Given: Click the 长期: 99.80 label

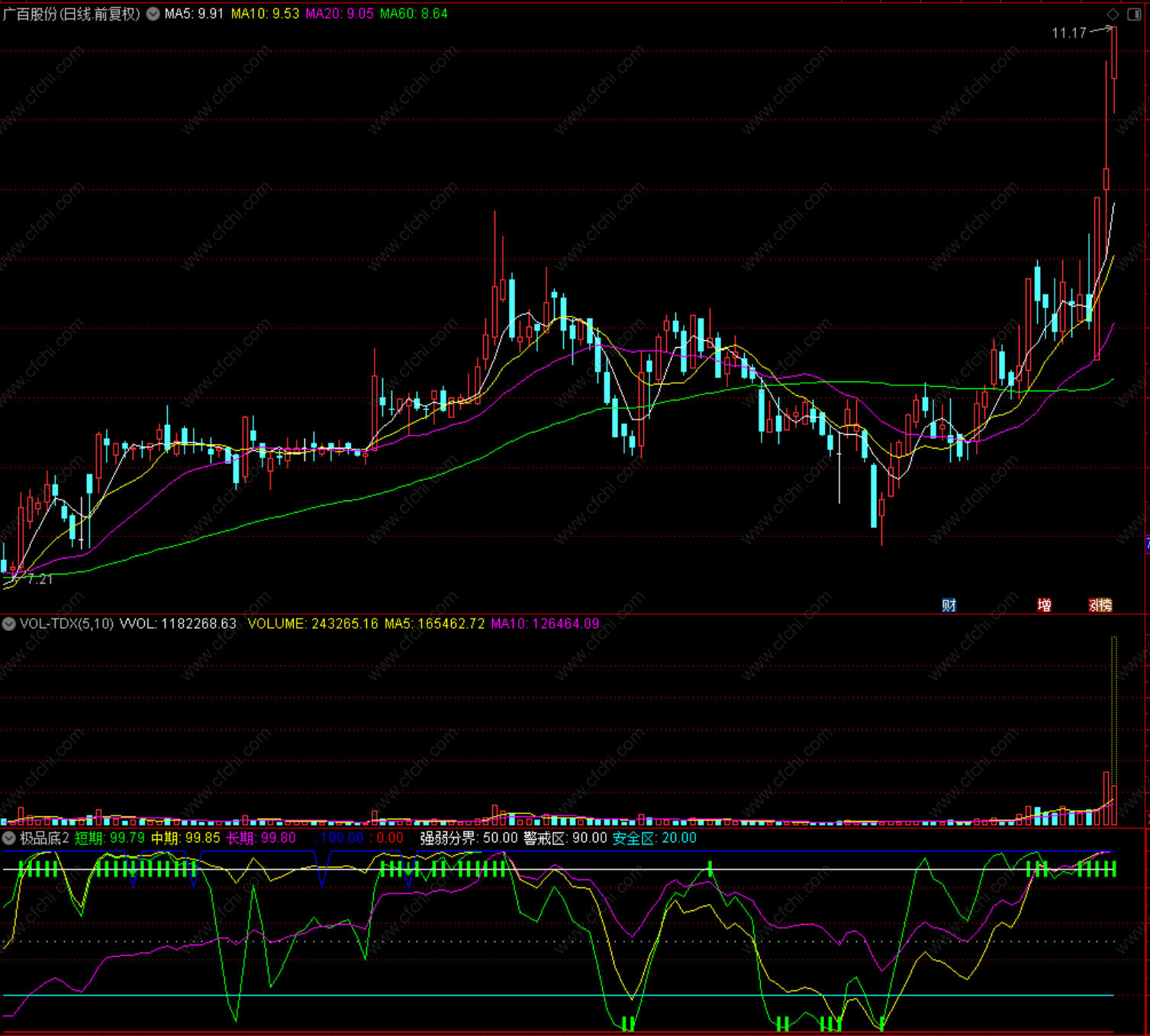Looking at the screenshot, I should (261, 838).
